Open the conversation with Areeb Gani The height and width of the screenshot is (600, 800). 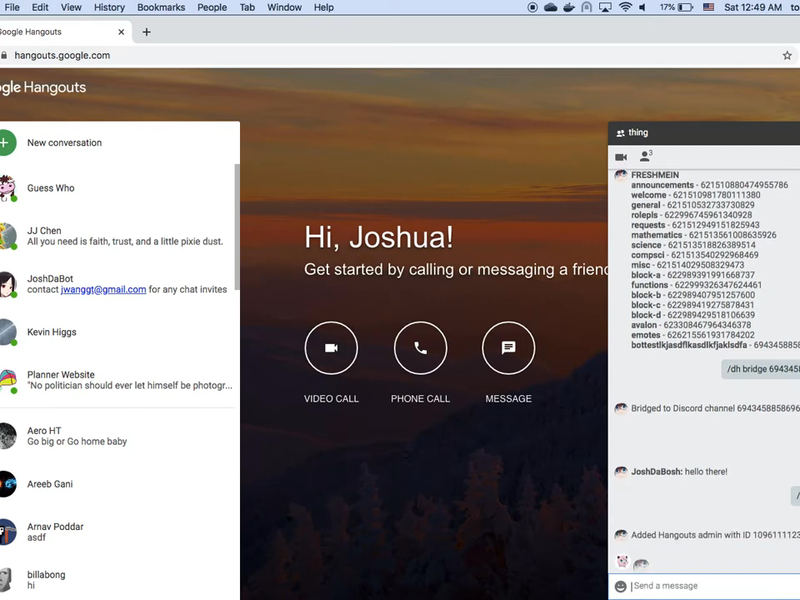pyautogui.click(x=117, y=484)
